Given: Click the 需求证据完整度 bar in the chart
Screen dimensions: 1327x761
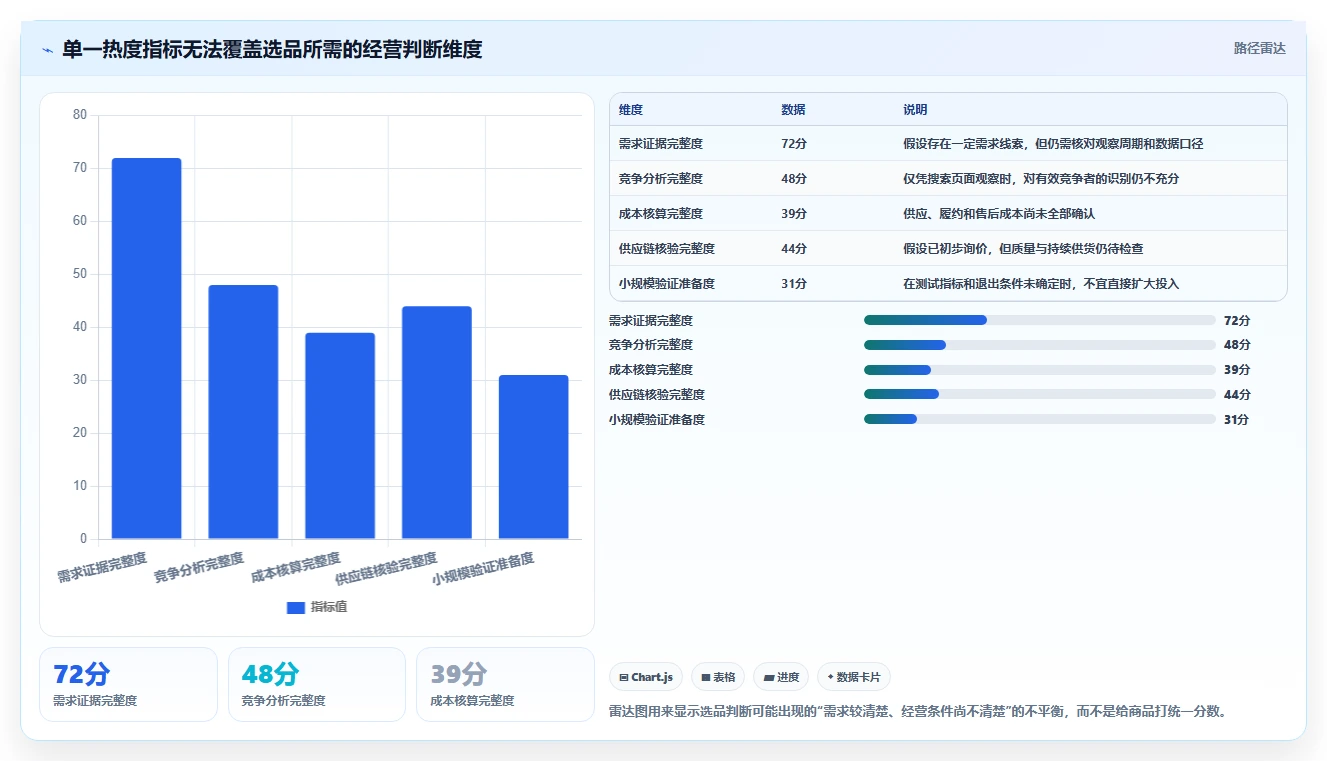Looking at the screenshot, I should tap(146, 348).
